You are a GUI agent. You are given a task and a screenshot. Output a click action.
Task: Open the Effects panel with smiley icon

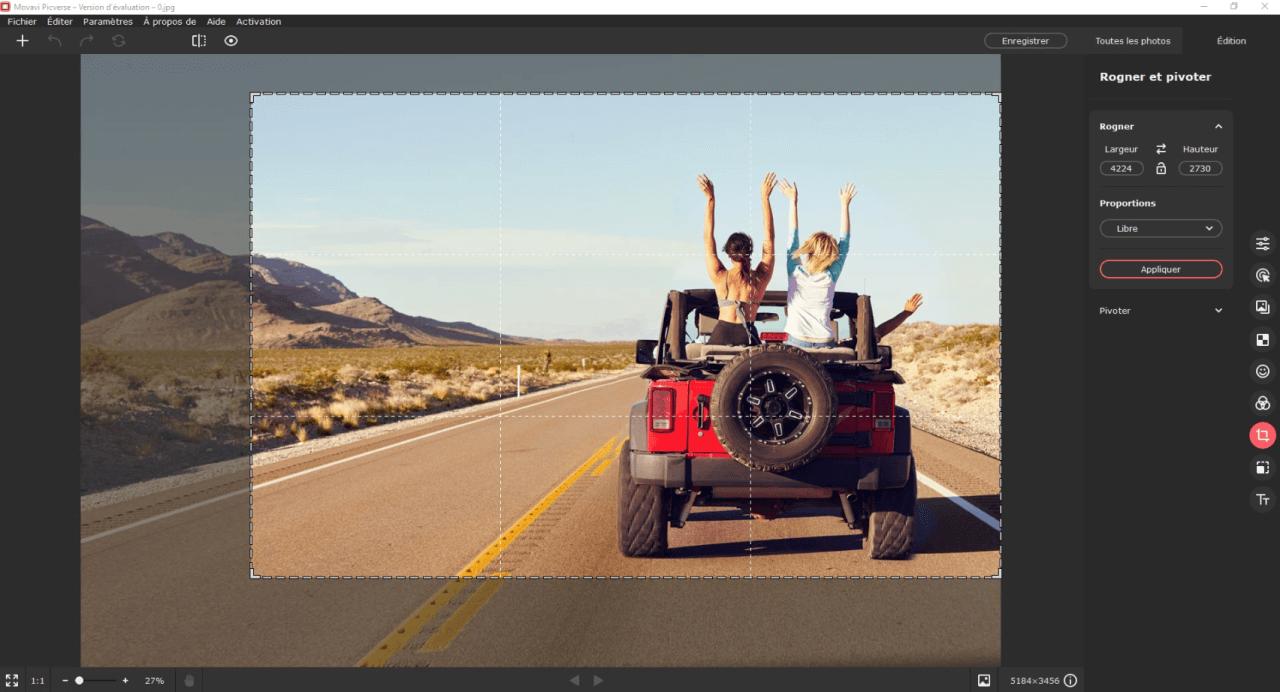pos(1262,371)
